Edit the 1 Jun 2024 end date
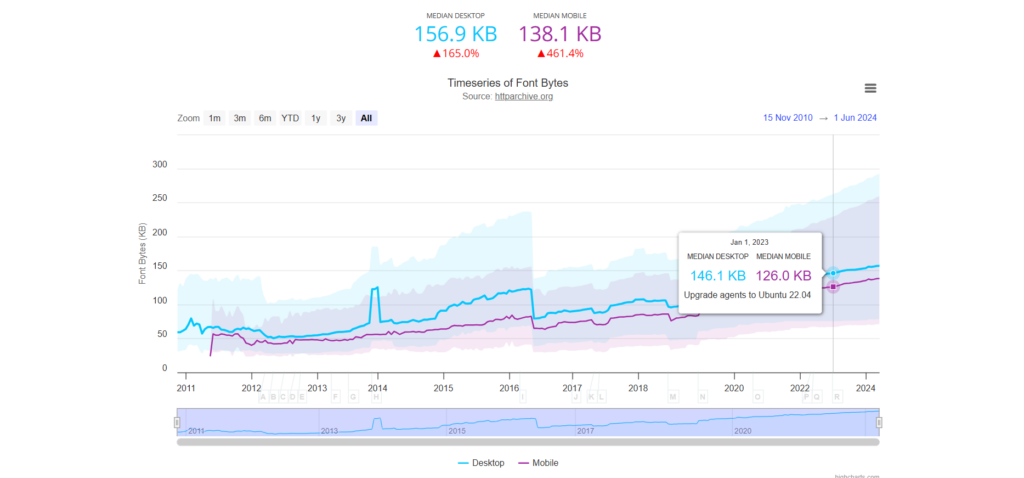1024x478 pixels. tap(855, 118)
